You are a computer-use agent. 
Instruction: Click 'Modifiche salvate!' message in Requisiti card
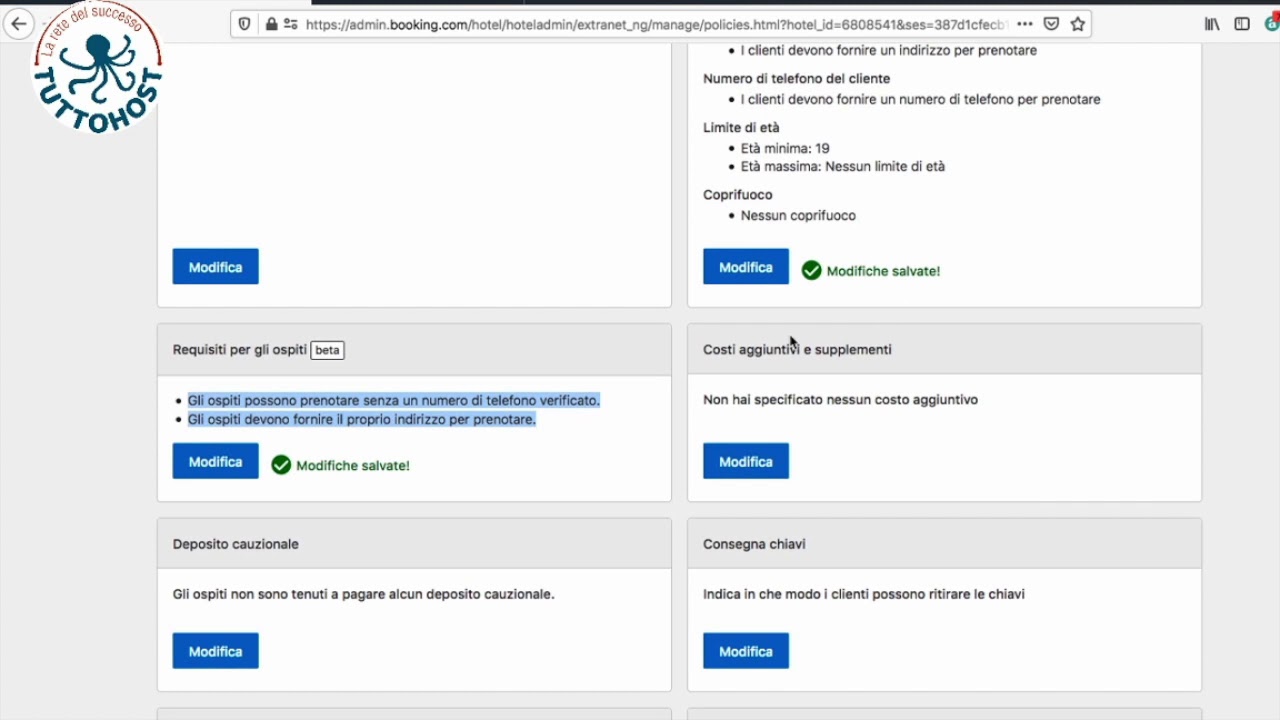(353, 465)
